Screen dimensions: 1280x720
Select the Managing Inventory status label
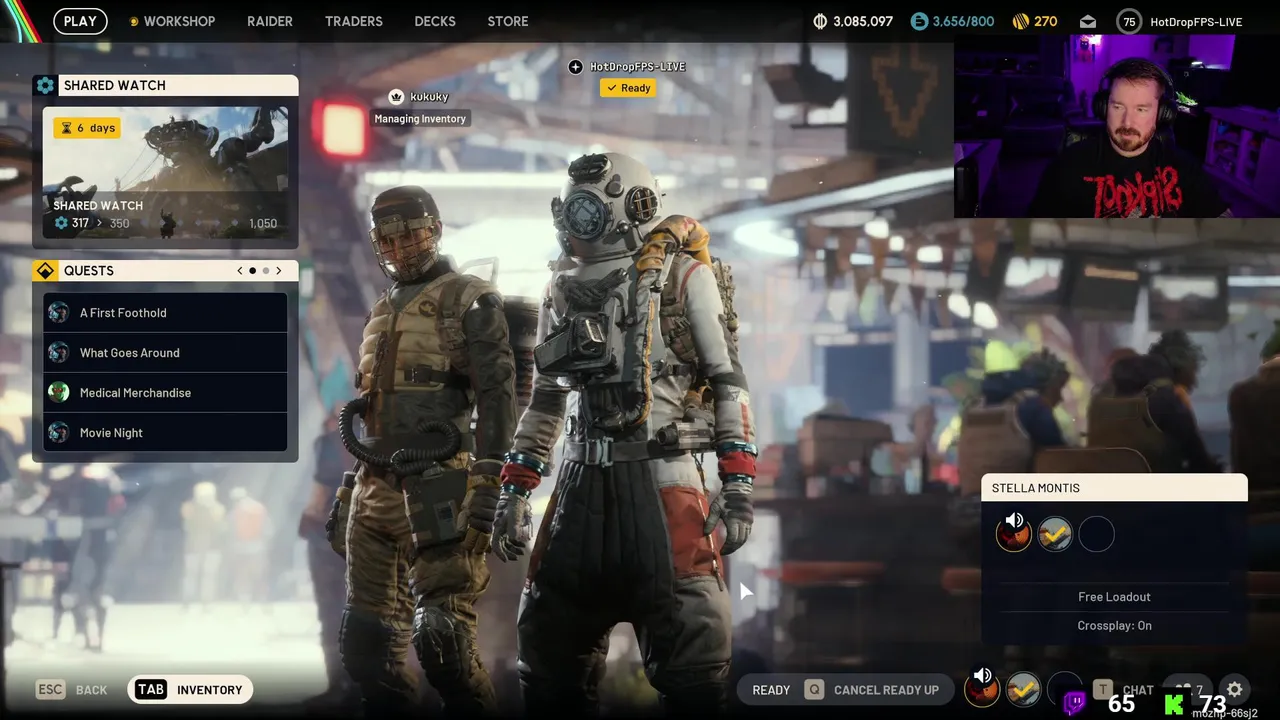pos(420,119)
